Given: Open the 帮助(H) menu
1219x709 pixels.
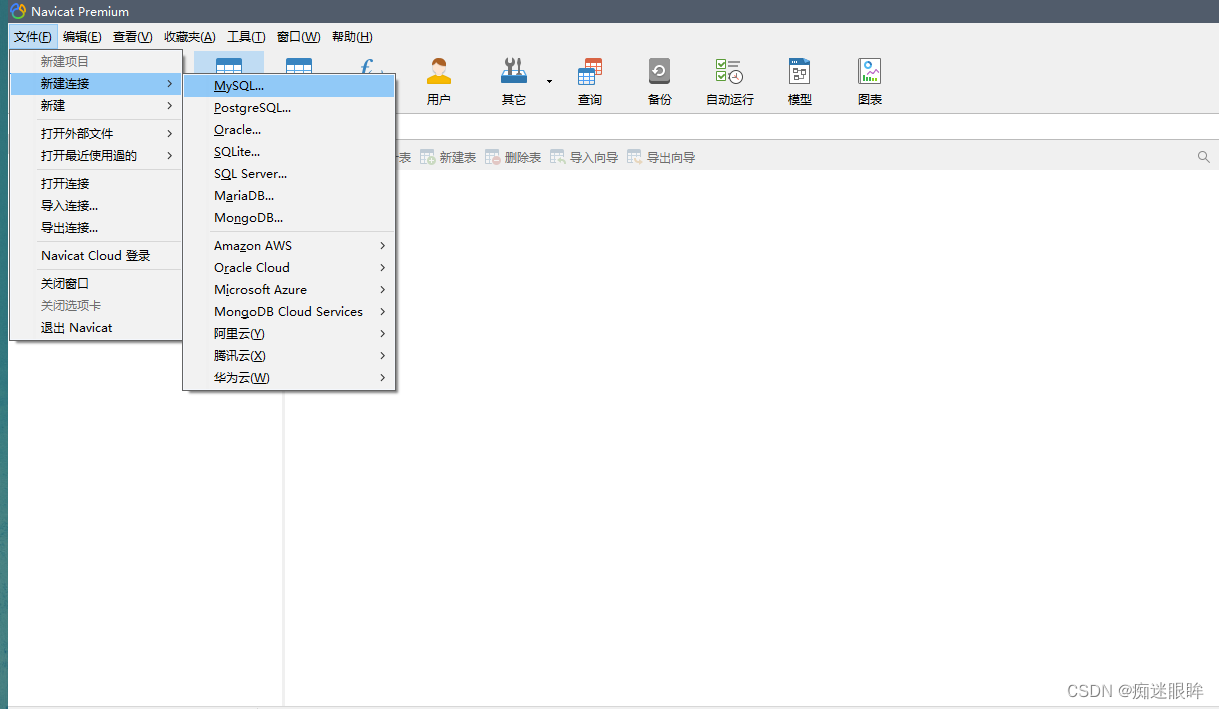Looking at the screenshot, I should (x=352, y=37).
